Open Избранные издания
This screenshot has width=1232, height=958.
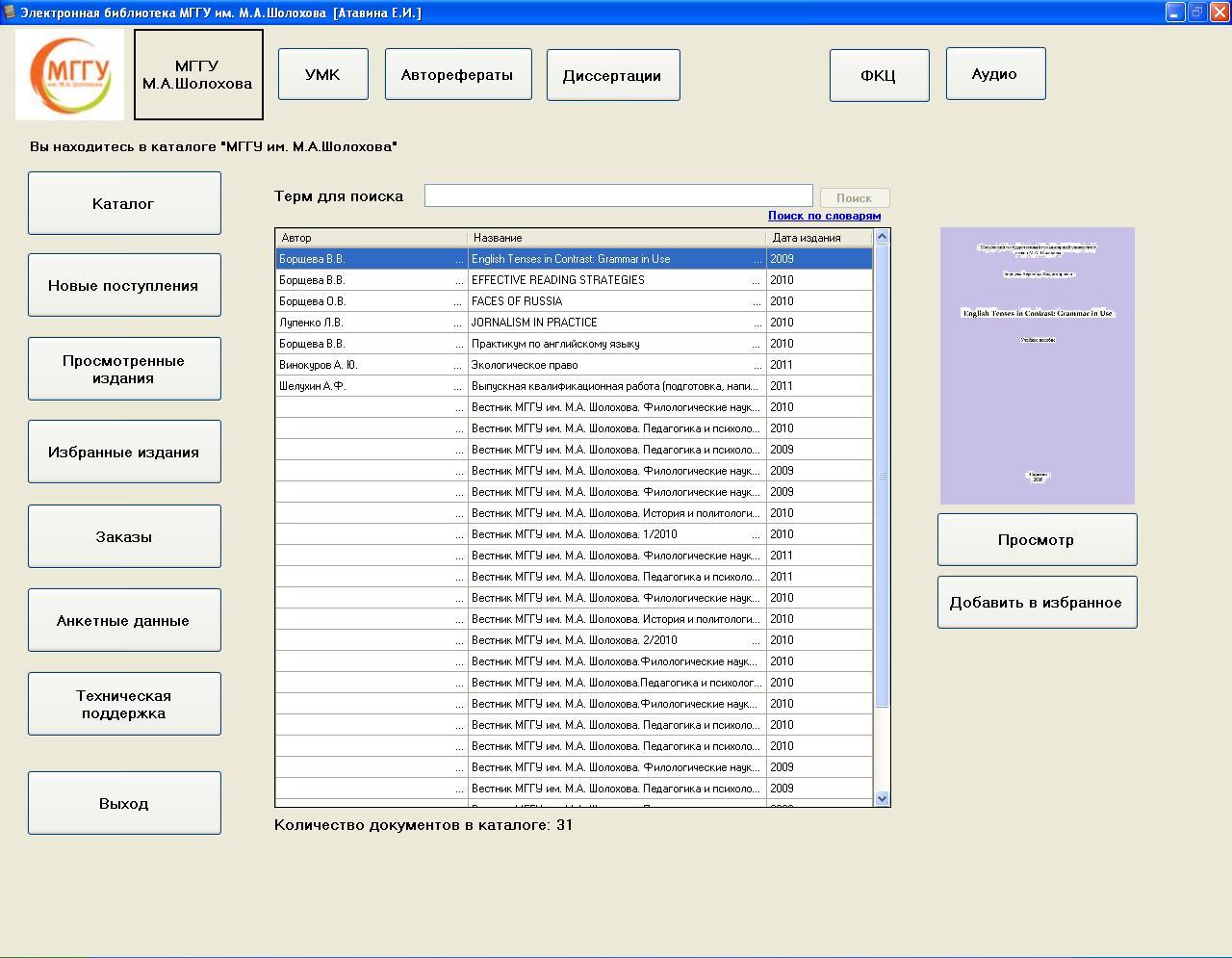click(x=124, y=452)
